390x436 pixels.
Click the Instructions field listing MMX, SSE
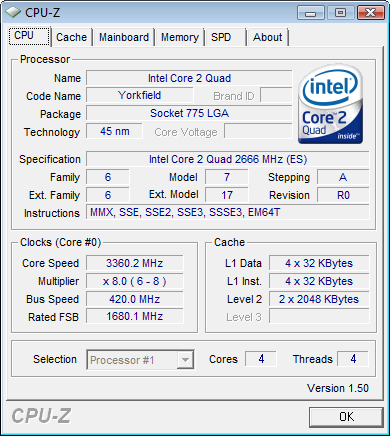(228, 212)
